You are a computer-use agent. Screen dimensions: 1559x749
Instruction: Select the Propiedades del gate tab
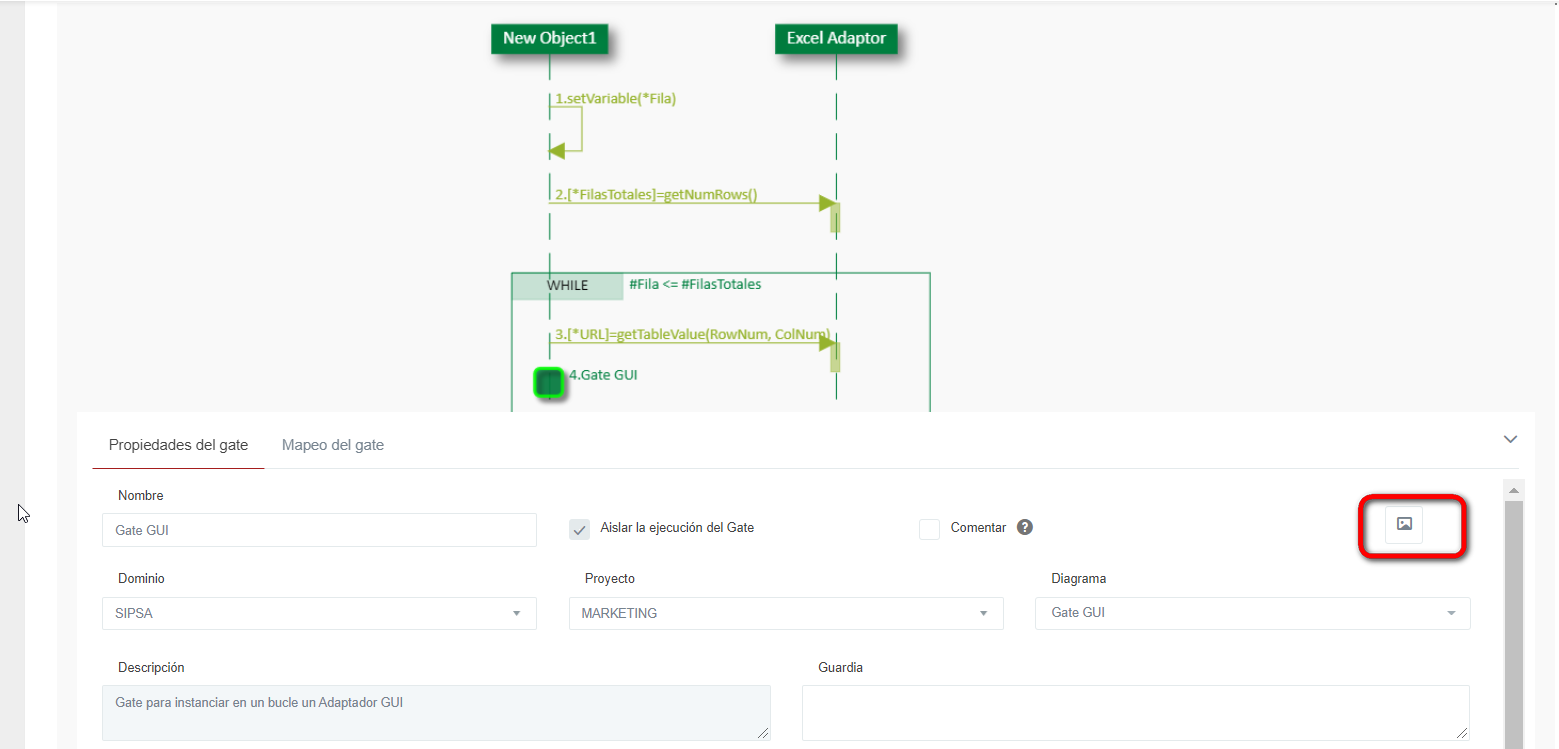point(178,445)
